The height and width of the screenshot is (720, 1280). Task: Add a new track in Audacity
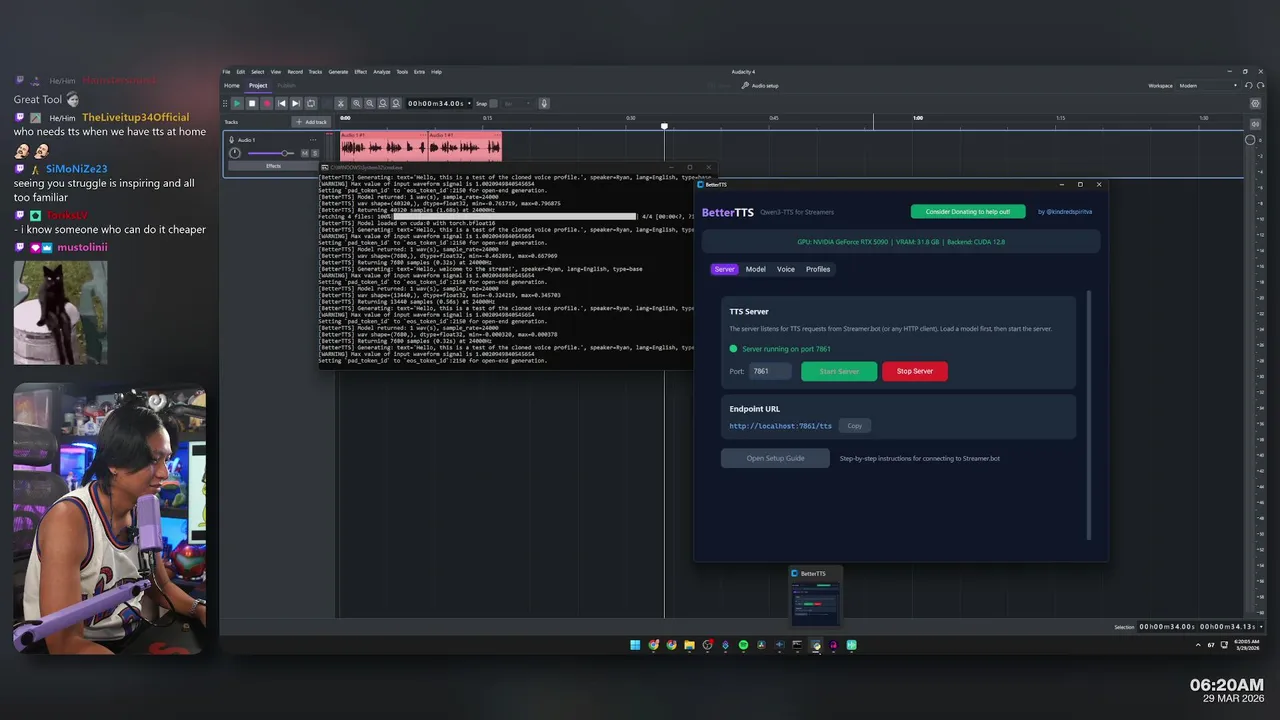(x=311, y=122)
